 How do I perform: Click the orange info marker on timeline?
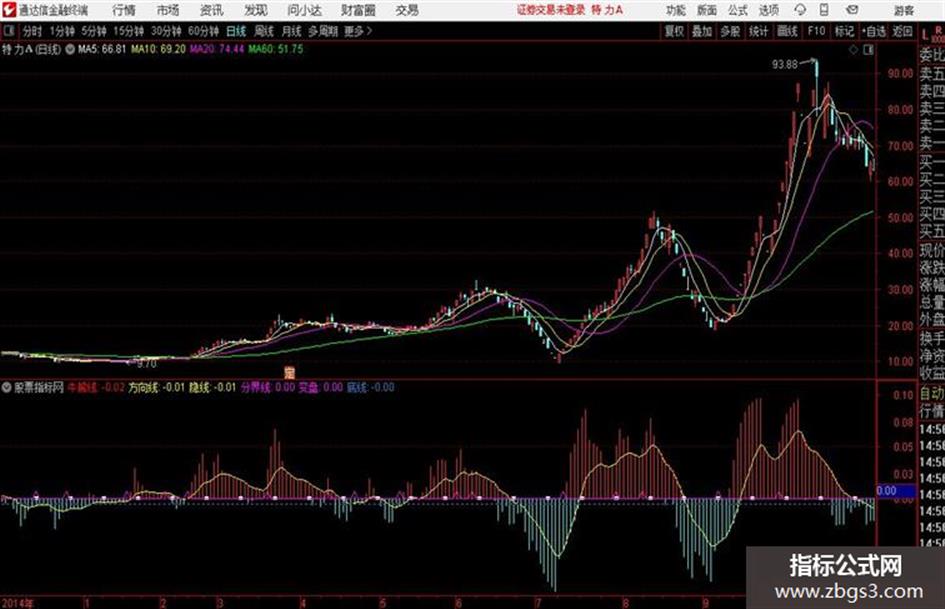pyautogui.click(x=289, y=373)
